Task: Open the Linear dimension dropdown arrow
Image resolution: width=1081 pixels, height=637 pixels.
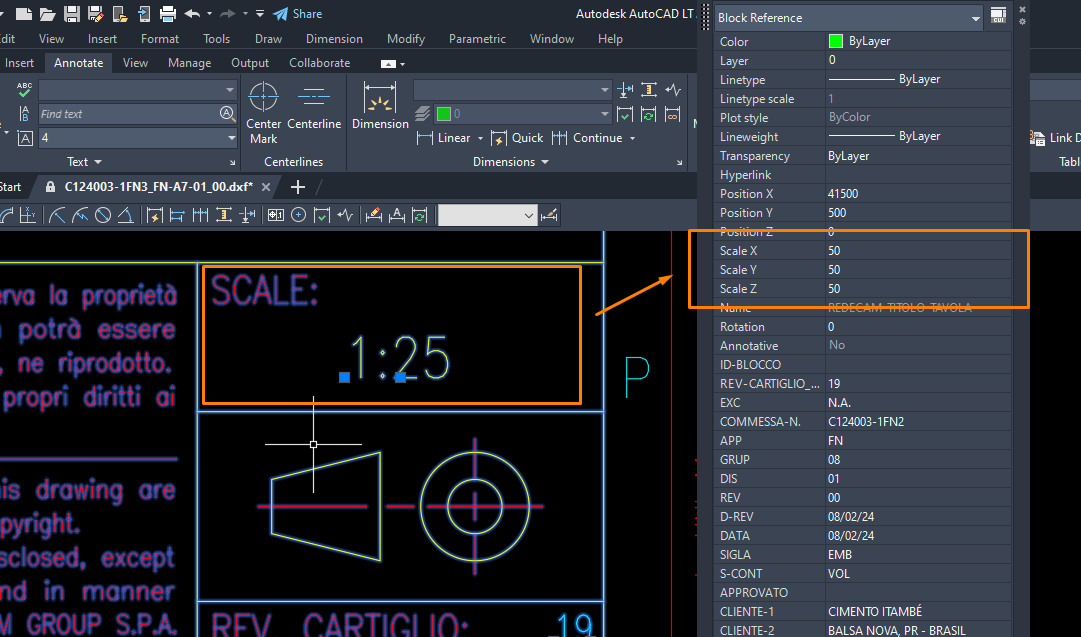Action: tap(480, 138)
